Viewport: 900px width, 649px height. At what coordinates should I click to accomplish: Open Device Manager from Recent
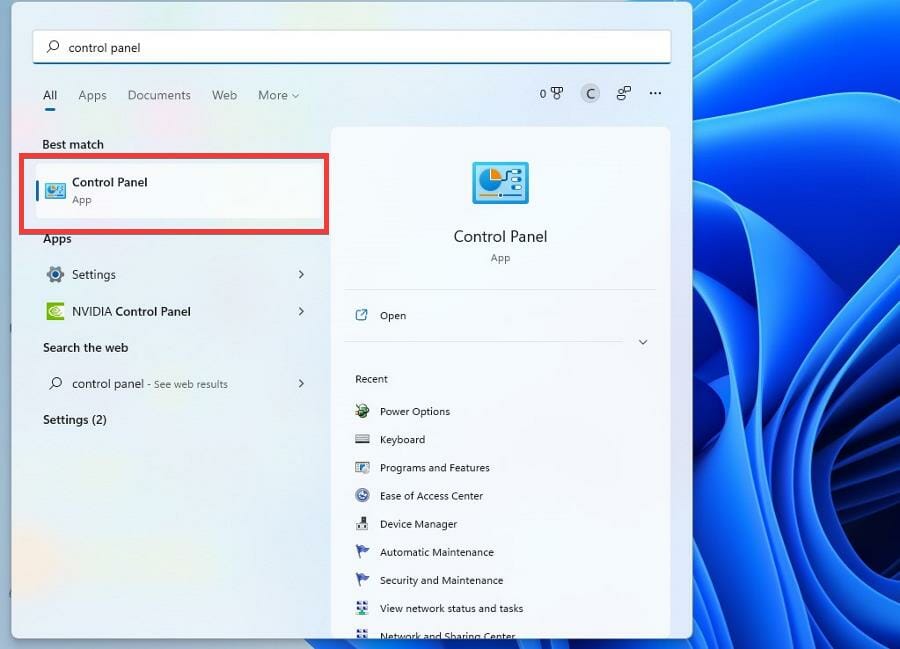pyautogui.click(x=418, y=523)
